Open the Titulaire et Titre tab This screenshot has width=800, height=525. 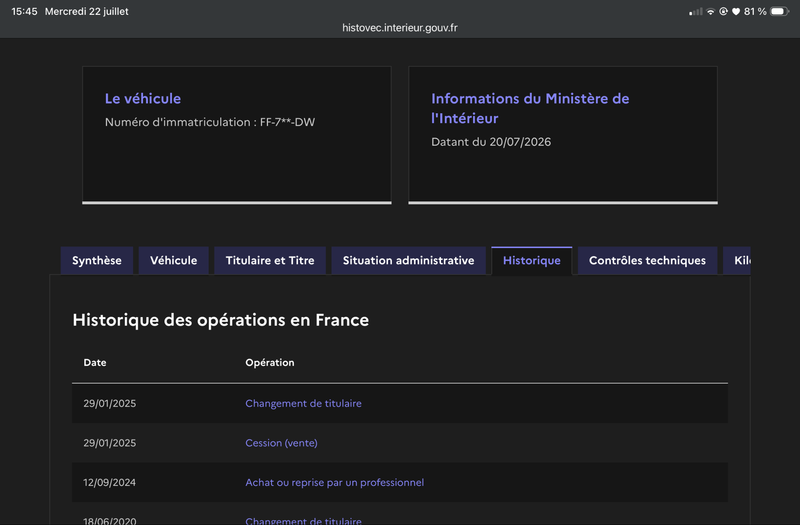[x=270, y=261]
